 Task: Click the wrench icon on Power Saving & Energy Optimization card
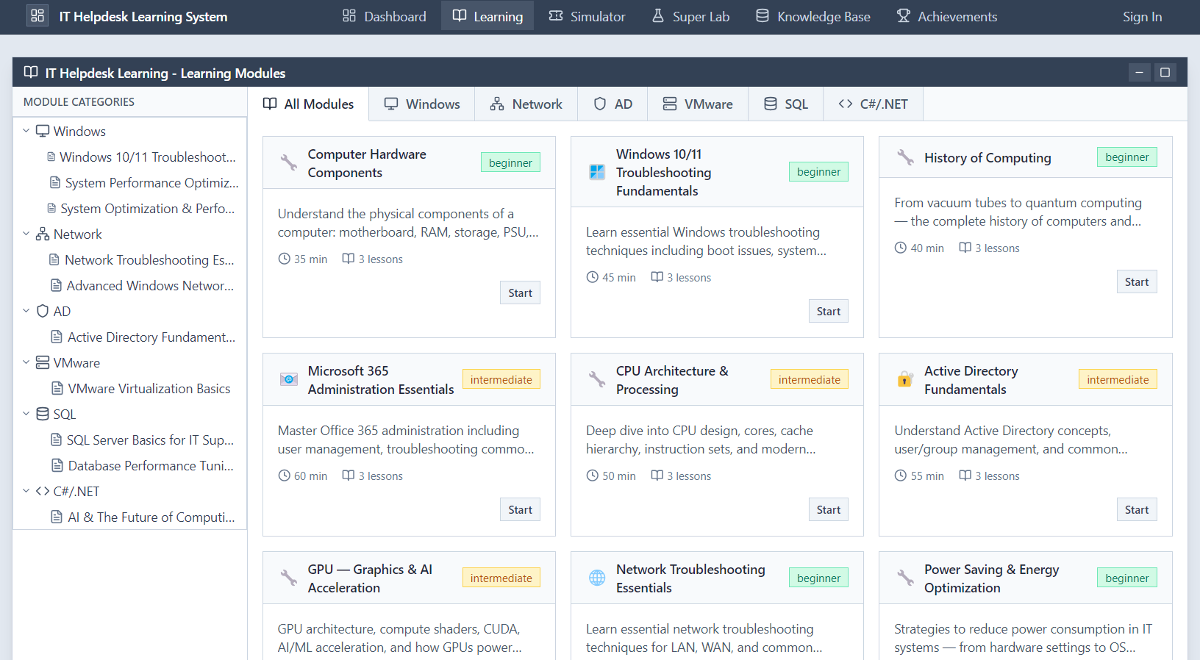click(905, 578)
